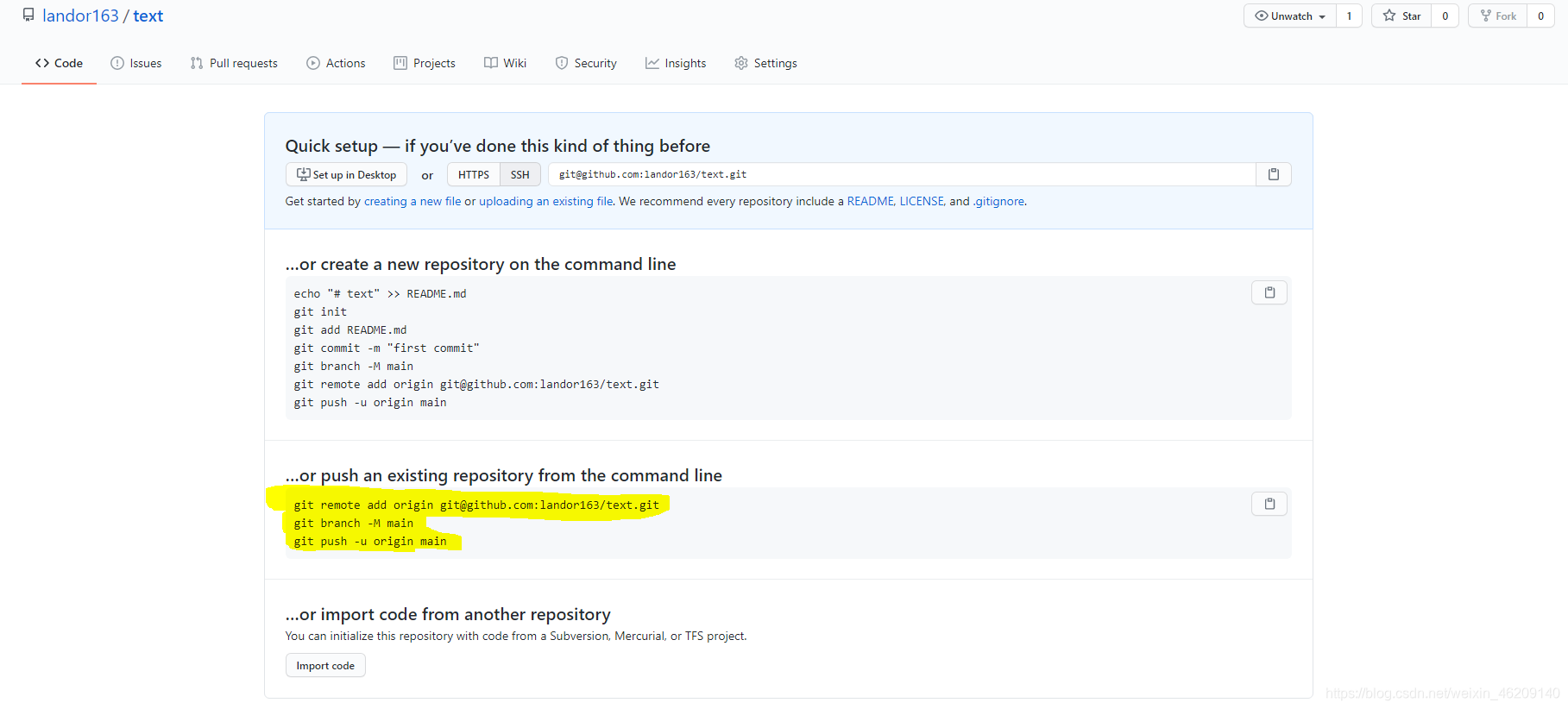
Task: Star the repository
Action: (x=1401, y=16)
